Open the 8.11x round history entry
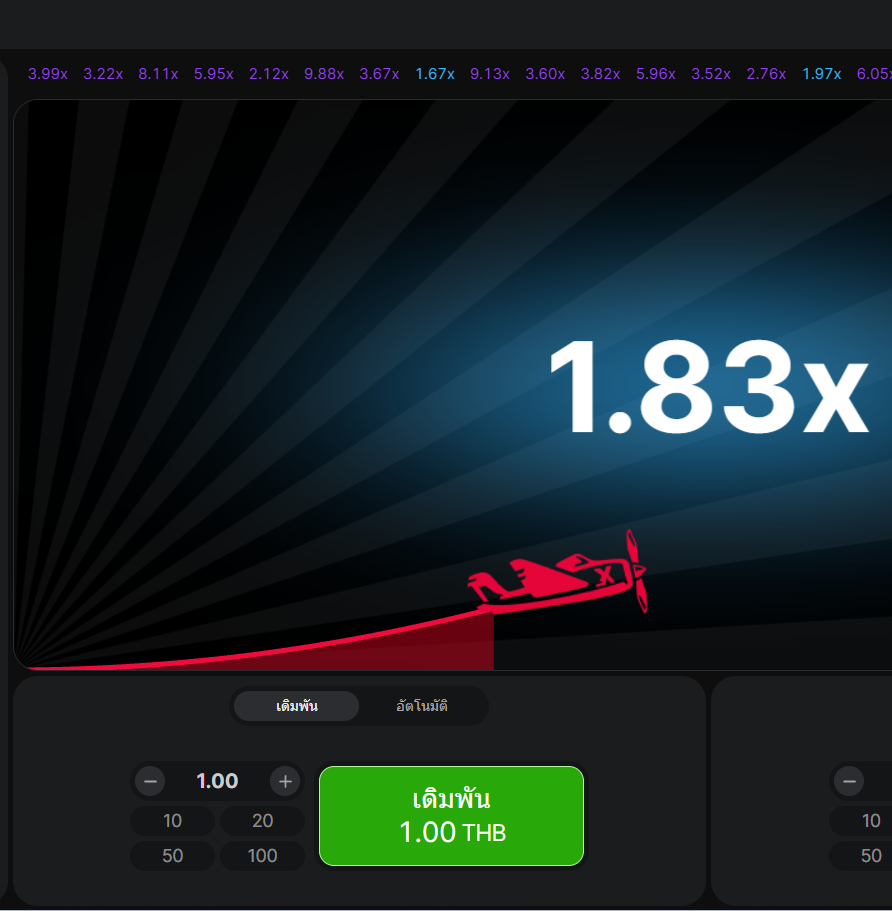Screen dimensions: 892x911 coord(158,74)
